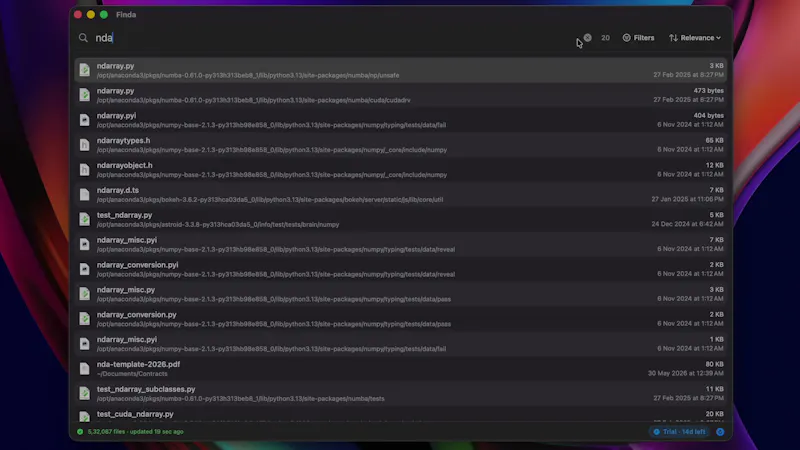Click the file icon for ndarray_conversion.pyi
The height and width of the screenshot is (450, 800).
click(x=85, y=269)
